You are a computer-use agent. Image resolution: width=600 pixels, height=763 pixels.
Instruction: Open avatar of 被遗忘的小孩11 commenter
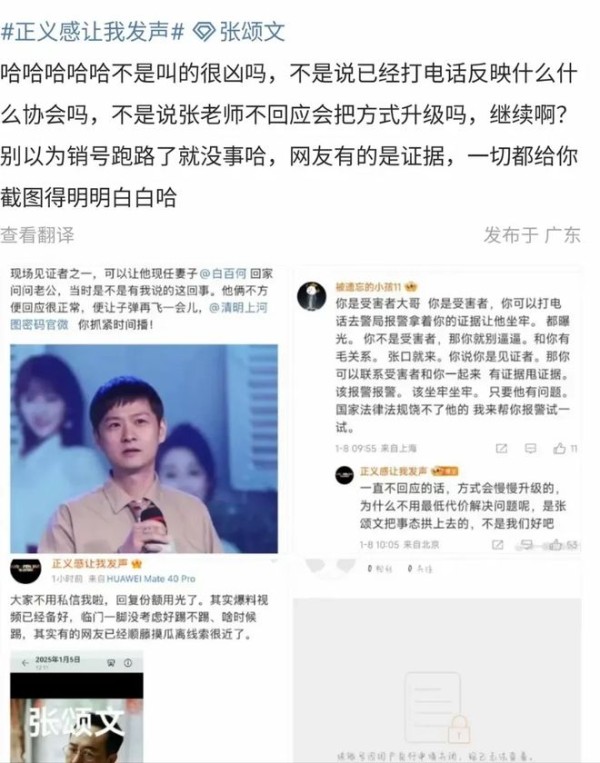point(311,295)
